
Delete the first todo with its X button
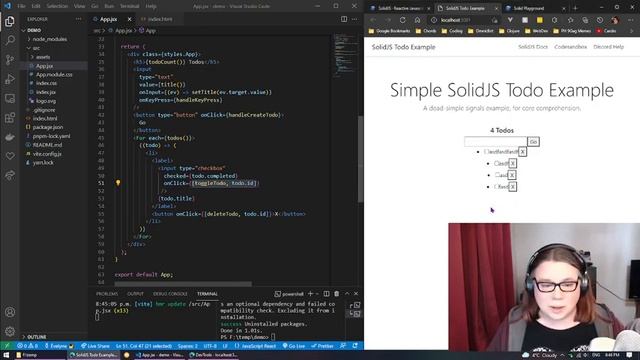pyautogui.click(x=522, y=152)
